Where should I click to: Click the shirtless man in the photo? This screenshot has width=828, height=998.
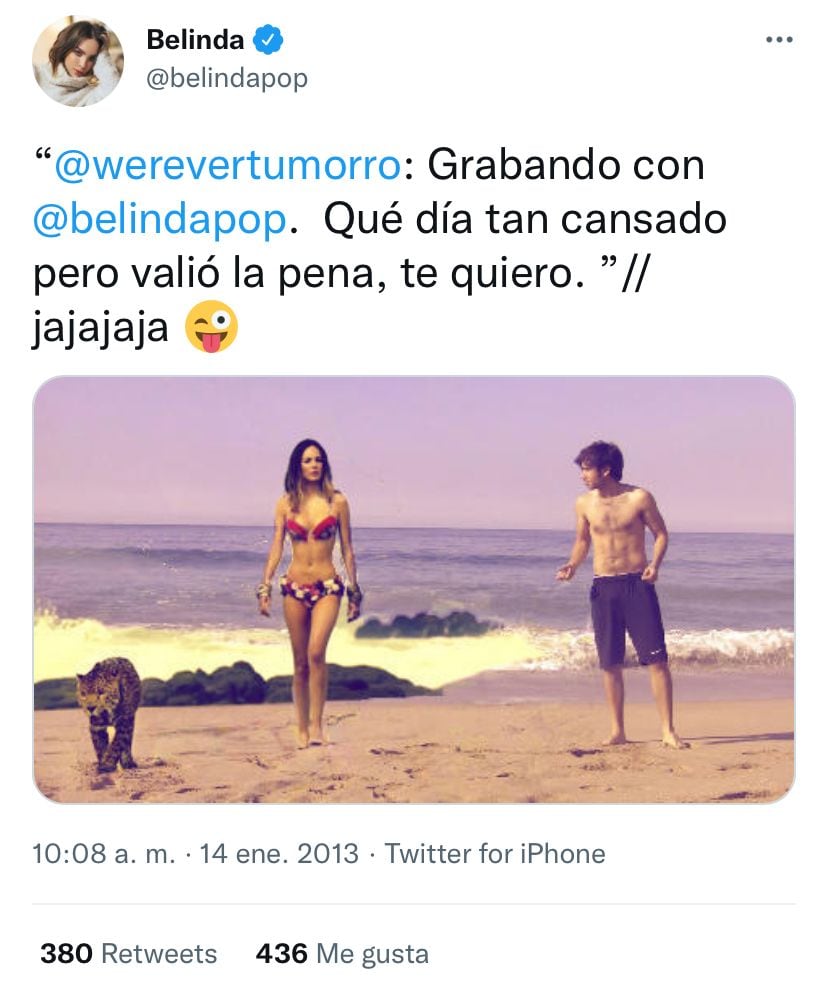pos(620,592)
